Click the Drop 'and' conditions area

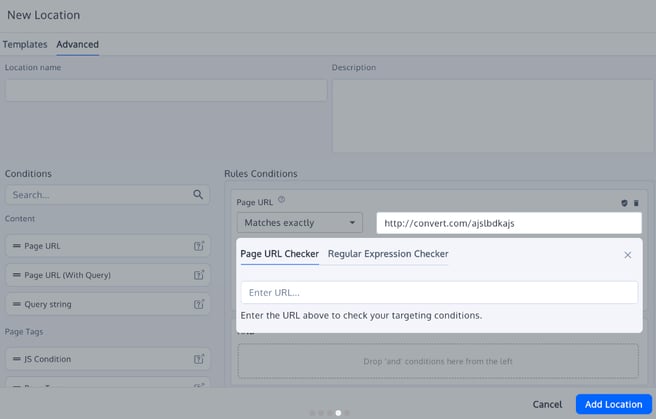pos(438,361)
